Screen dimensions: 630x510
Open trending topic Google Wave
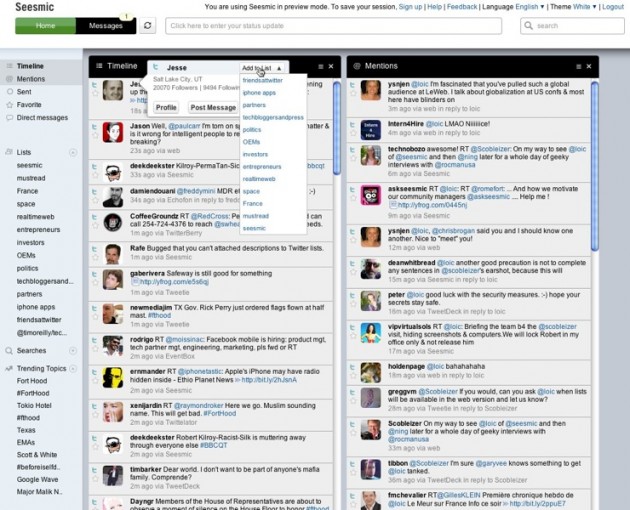(x=37, y=479)
